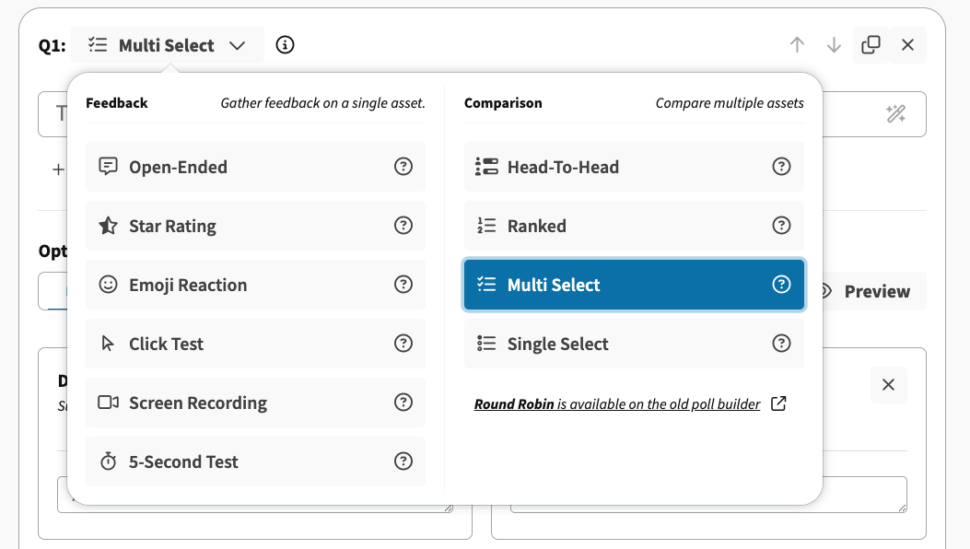Show help for Single Select type

click(x=781, y=344)
